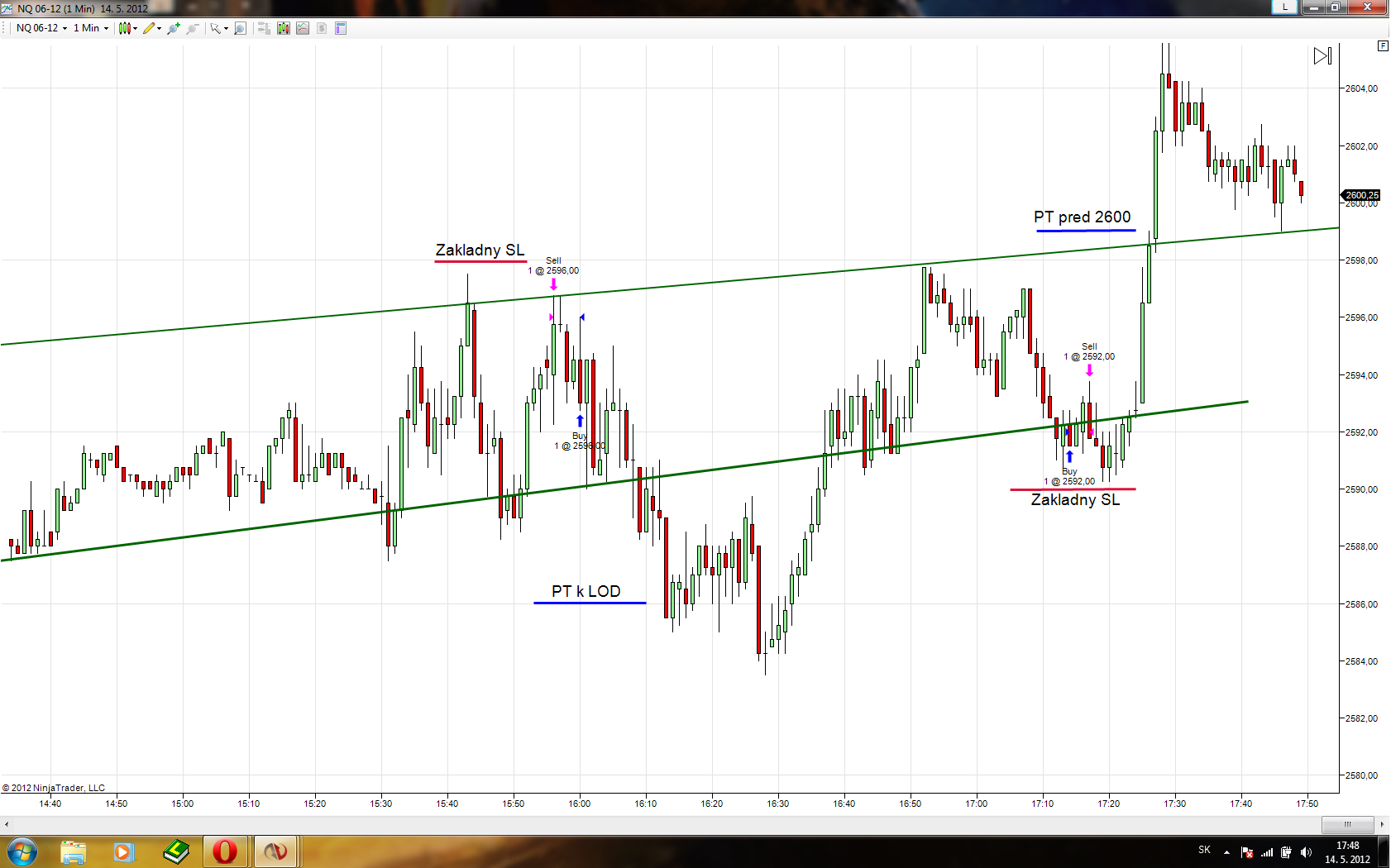This screenshot has height=868, width=1391.
Task: Click the 17:00 time axis label
Action: coord(977,804)
